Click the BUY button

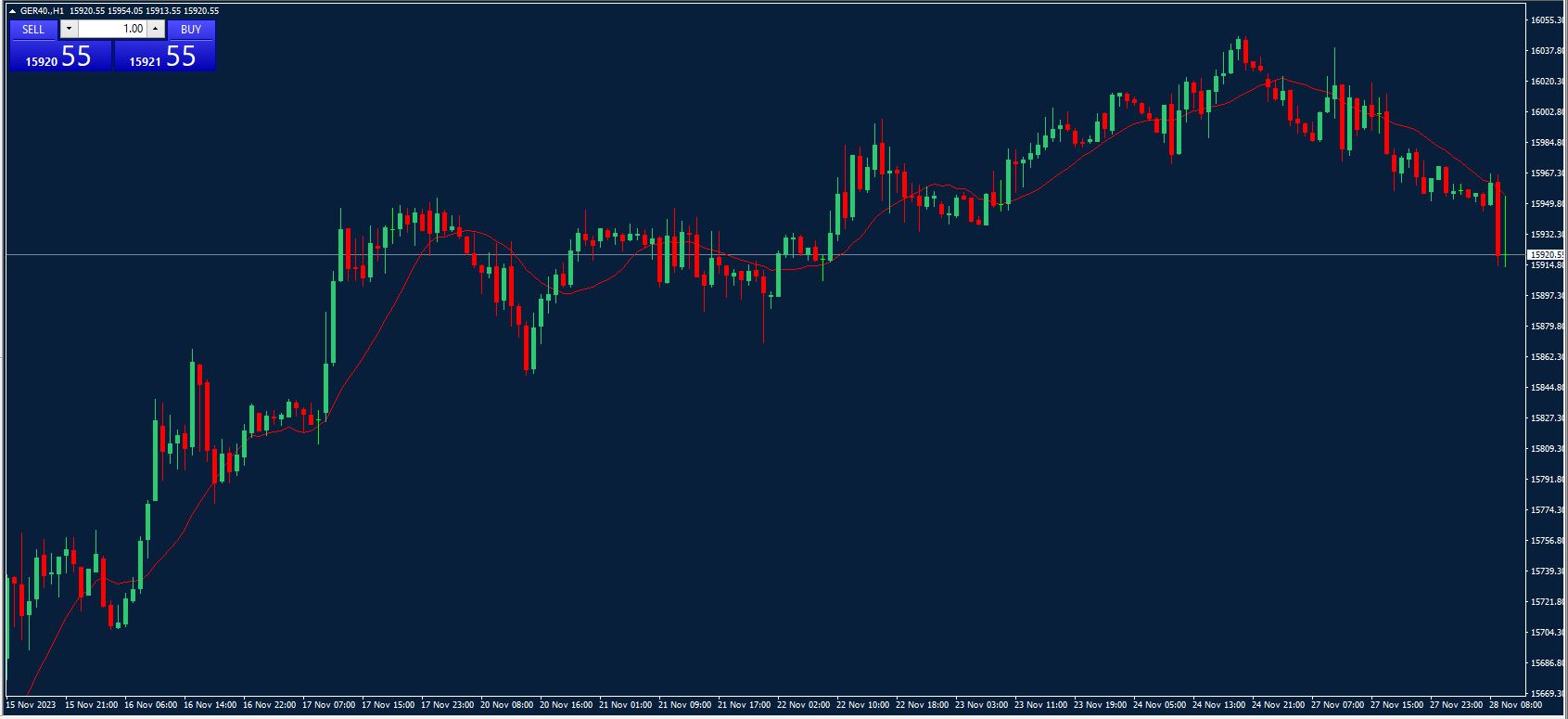pyautogui.click(x=191, y=29)
